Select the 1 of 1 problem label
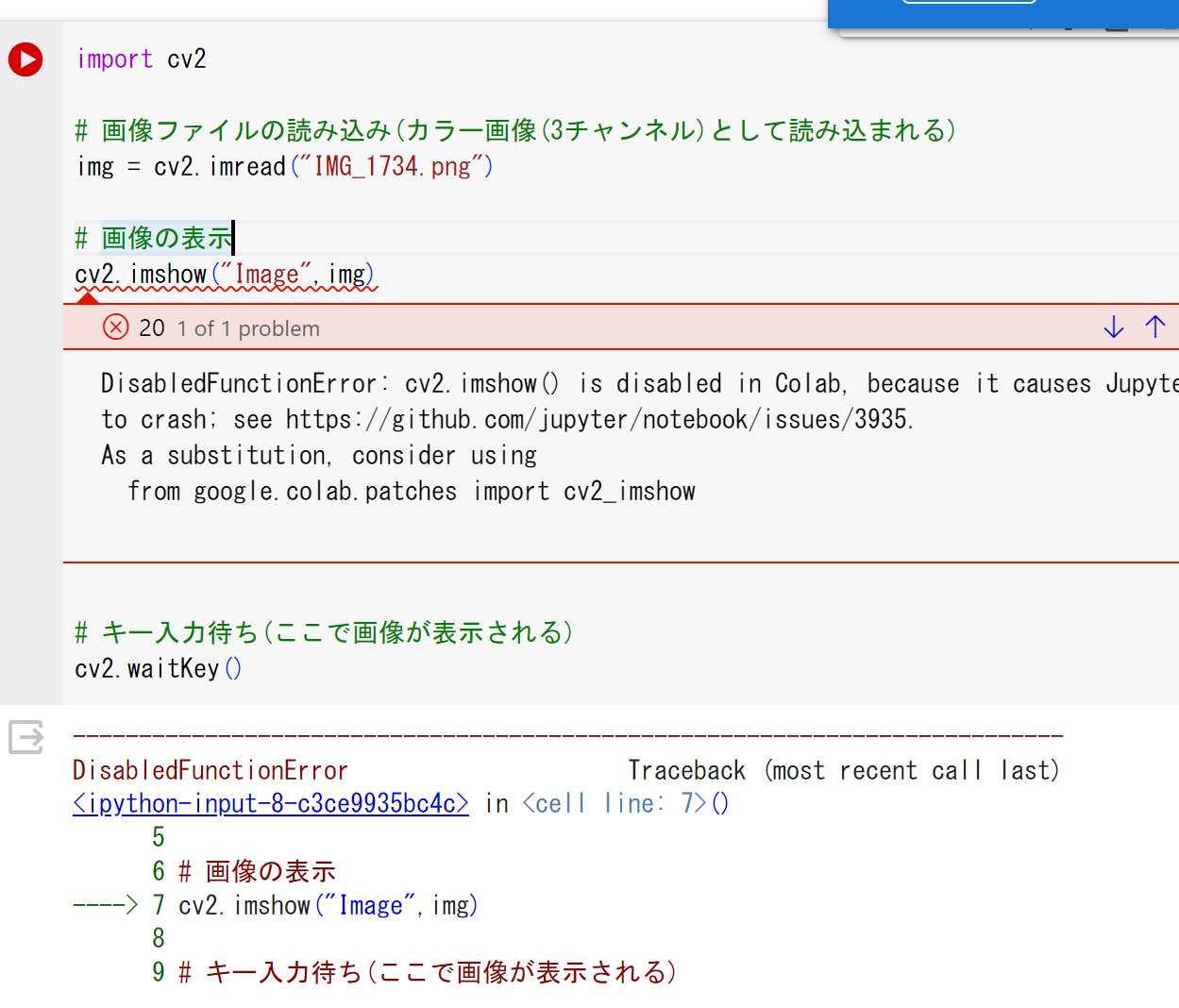Screen dimensions: 1179x1008 coord(247,328)
